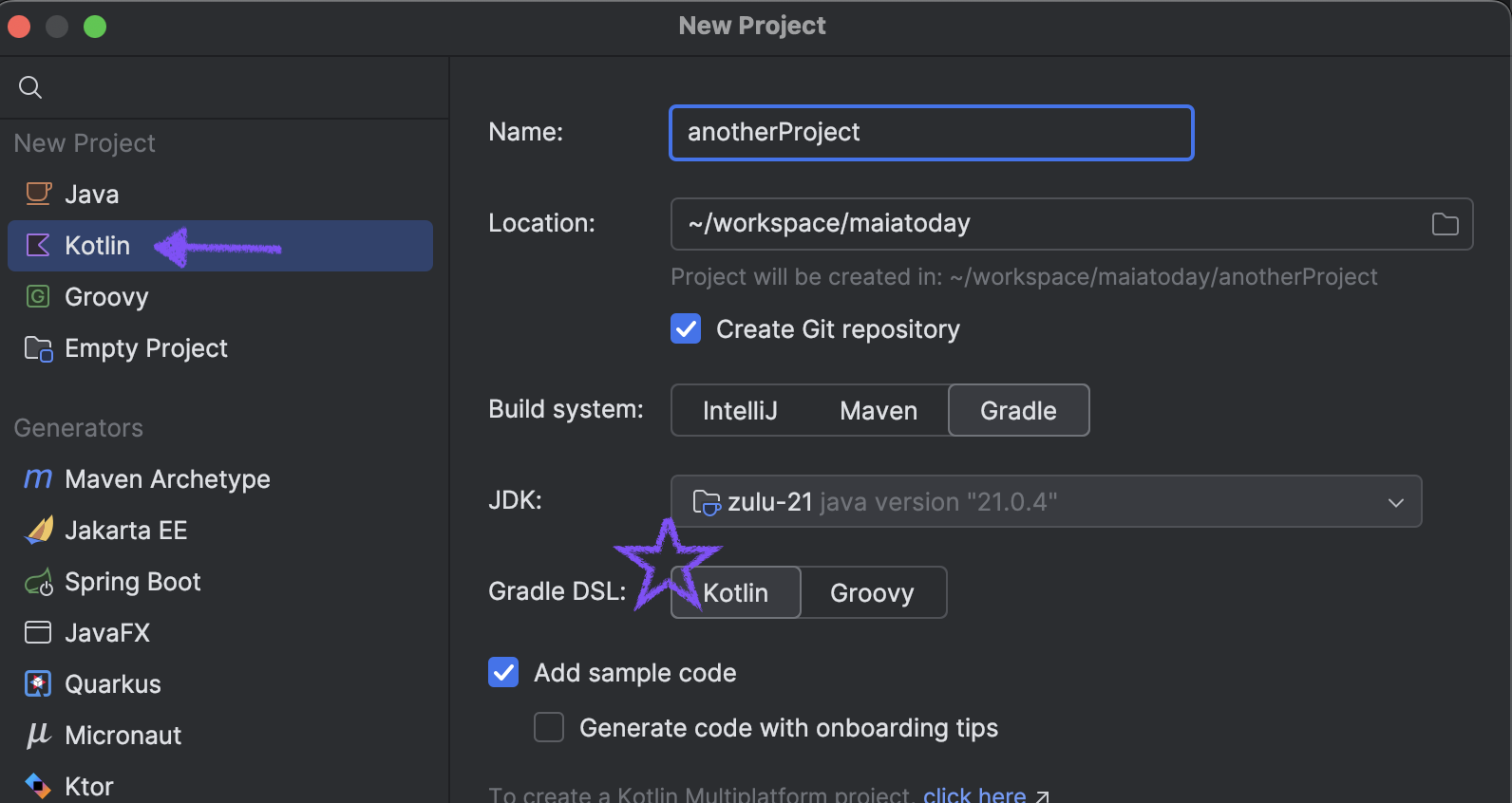This screenshot has height=803, width=1512.
Task: Choose the Ktor diamond icon
Action: pyautogui.click(x=38, y=786)
